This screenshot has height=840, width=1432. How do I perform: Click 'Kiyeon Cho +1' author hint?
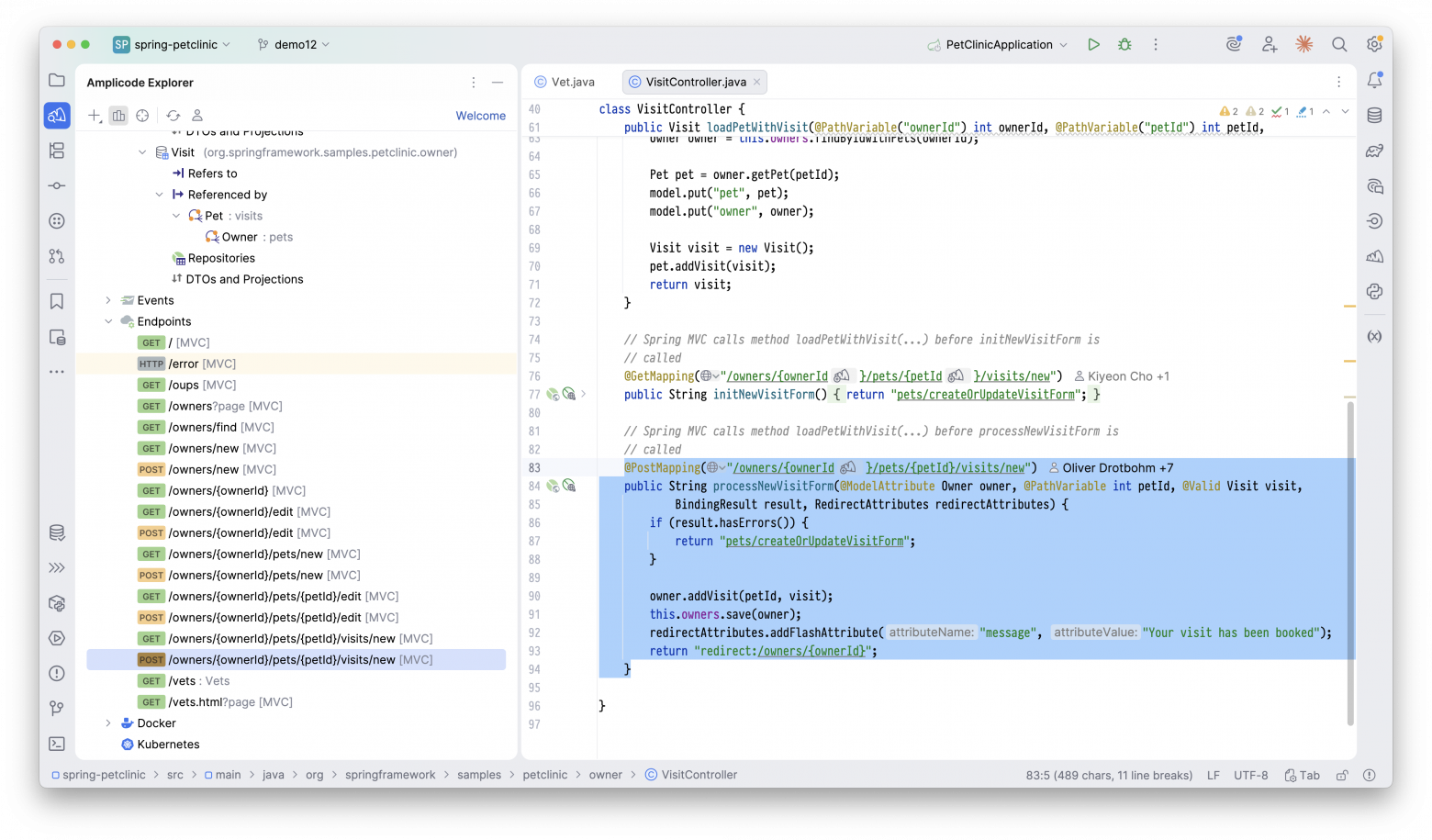pyautogui.click(x=1121, y=375)
